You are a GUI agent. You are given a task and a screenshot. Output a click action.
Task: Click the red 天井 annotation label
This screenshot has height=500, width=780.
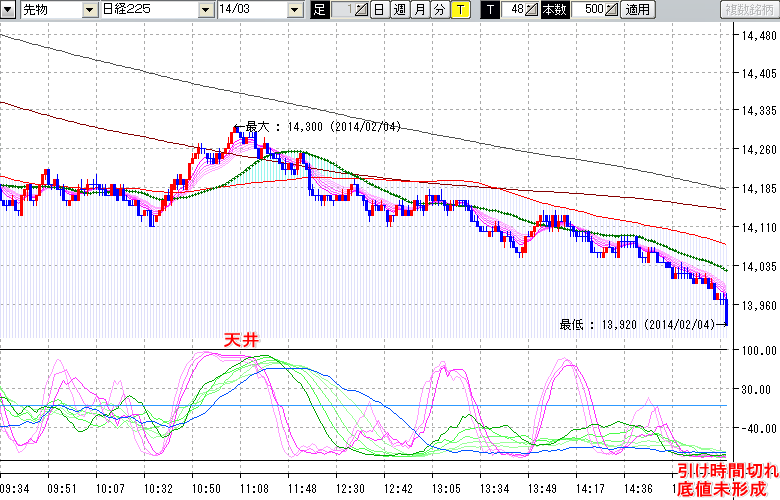pos(241,342)
